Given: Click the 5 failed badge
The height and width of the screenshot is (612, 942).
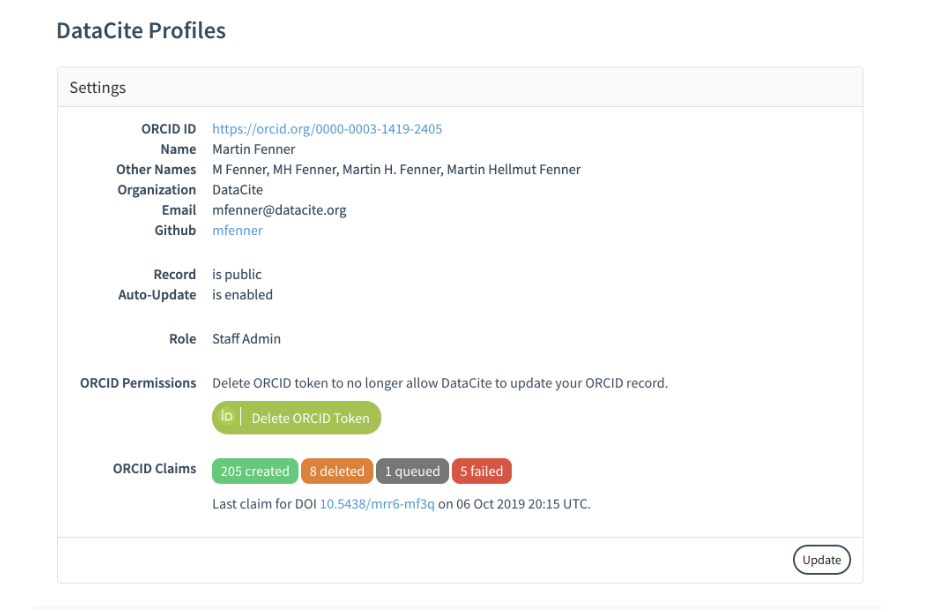Looking at the screenshot, I should point(481,471).
